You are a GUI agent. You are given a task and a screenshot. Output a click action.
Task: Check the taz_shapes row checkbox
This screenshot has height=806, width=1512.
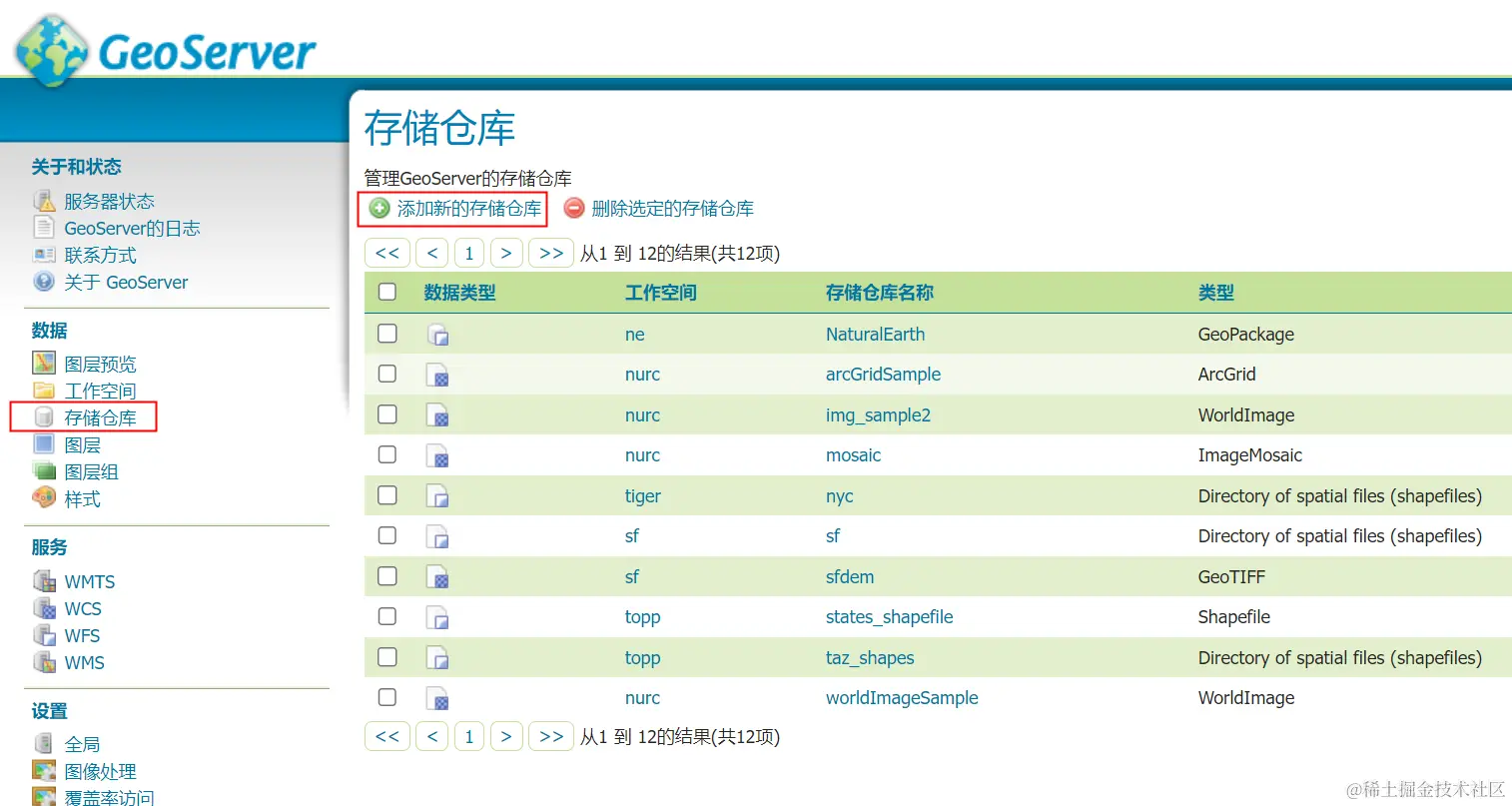387,657
